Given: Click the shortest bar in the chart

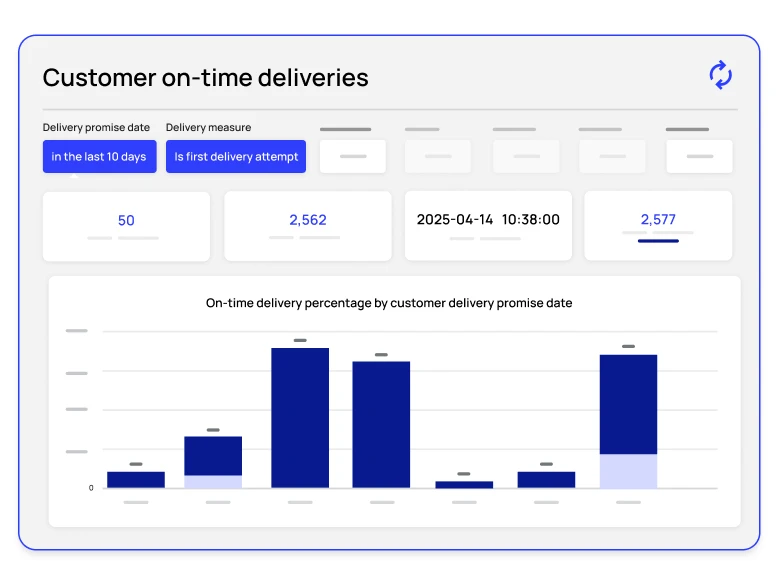Looking at the screenshot, I should point(464,484).
